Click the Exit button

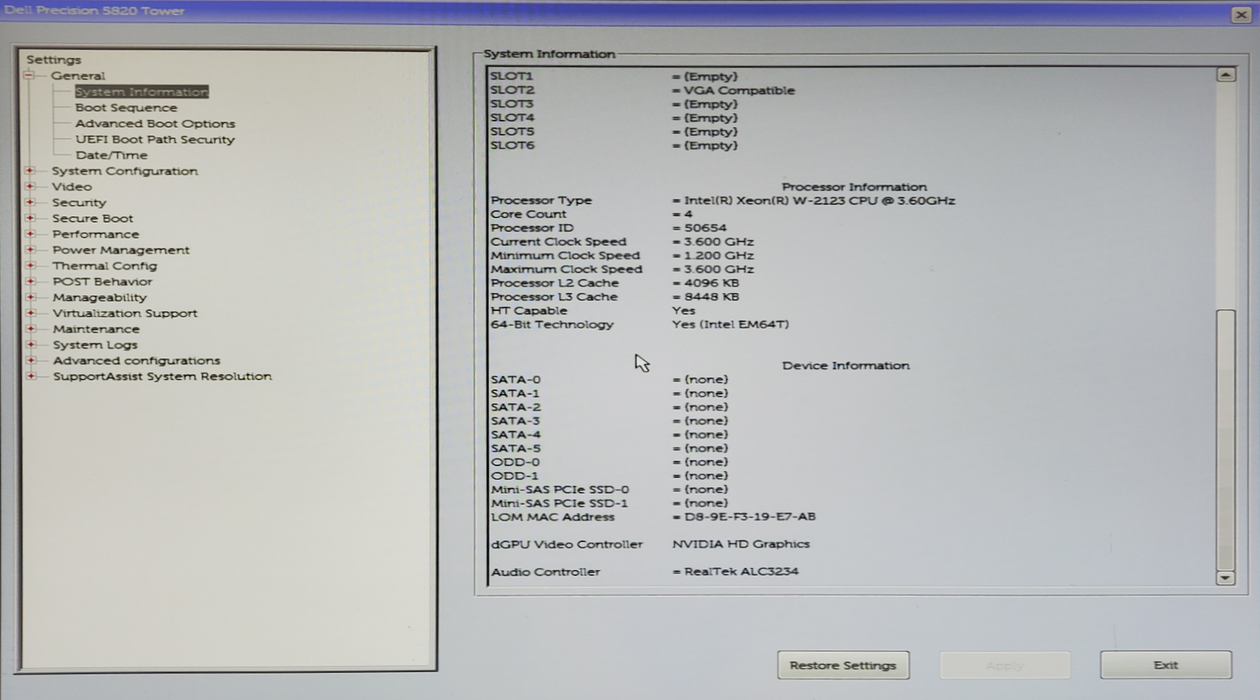click(x=1166, y=665)
